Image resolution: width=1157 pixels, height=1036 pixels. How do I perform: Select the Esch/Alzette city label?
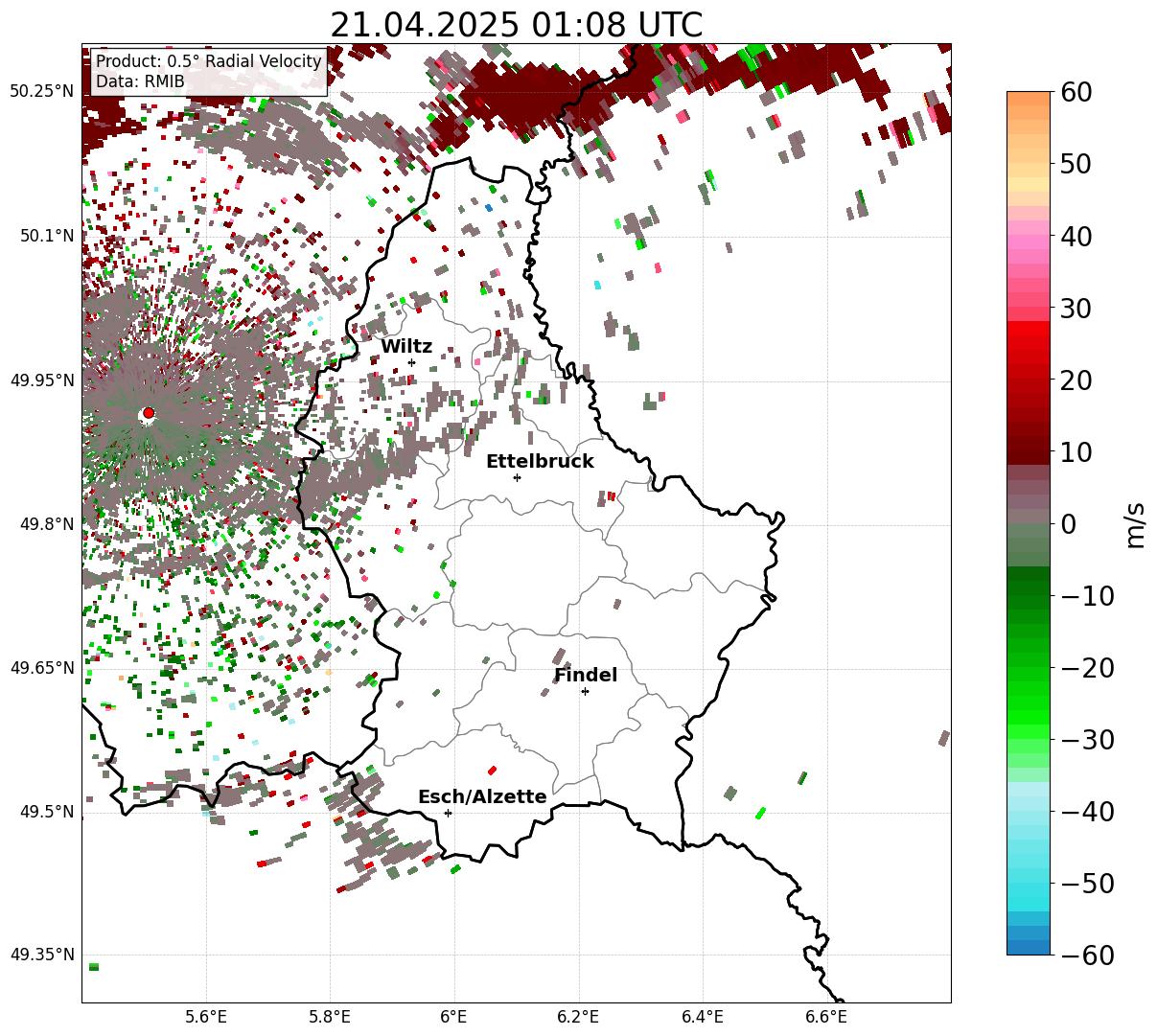pos(482,796)
